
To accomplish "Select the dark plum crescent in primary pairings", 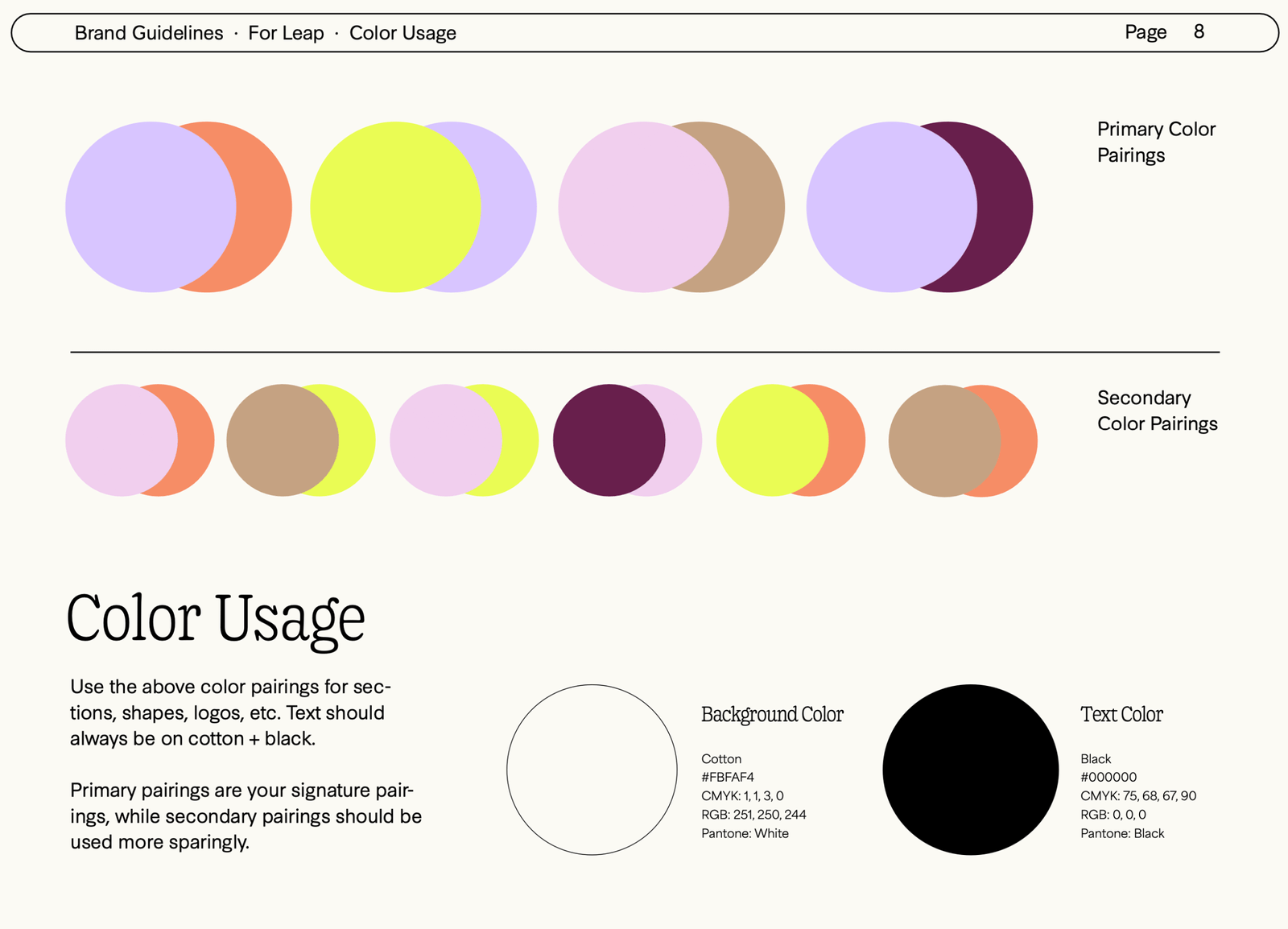I will (x=1006, y=207).
